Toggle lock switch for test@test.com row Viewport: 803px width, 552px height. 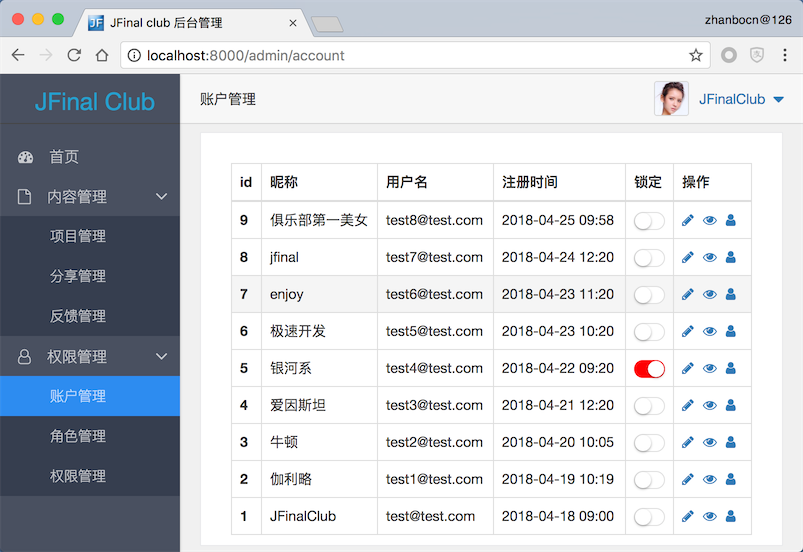pos(649,517)
